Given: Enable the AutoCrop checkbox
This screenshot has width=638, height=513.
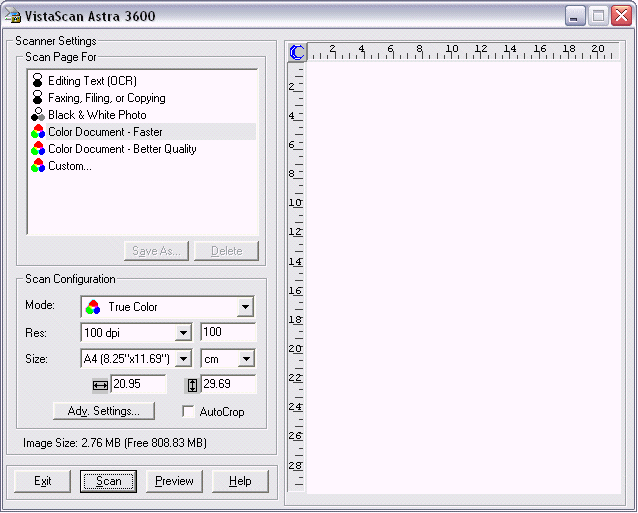Looking at the screenshot, I should (x=188, y=412).
